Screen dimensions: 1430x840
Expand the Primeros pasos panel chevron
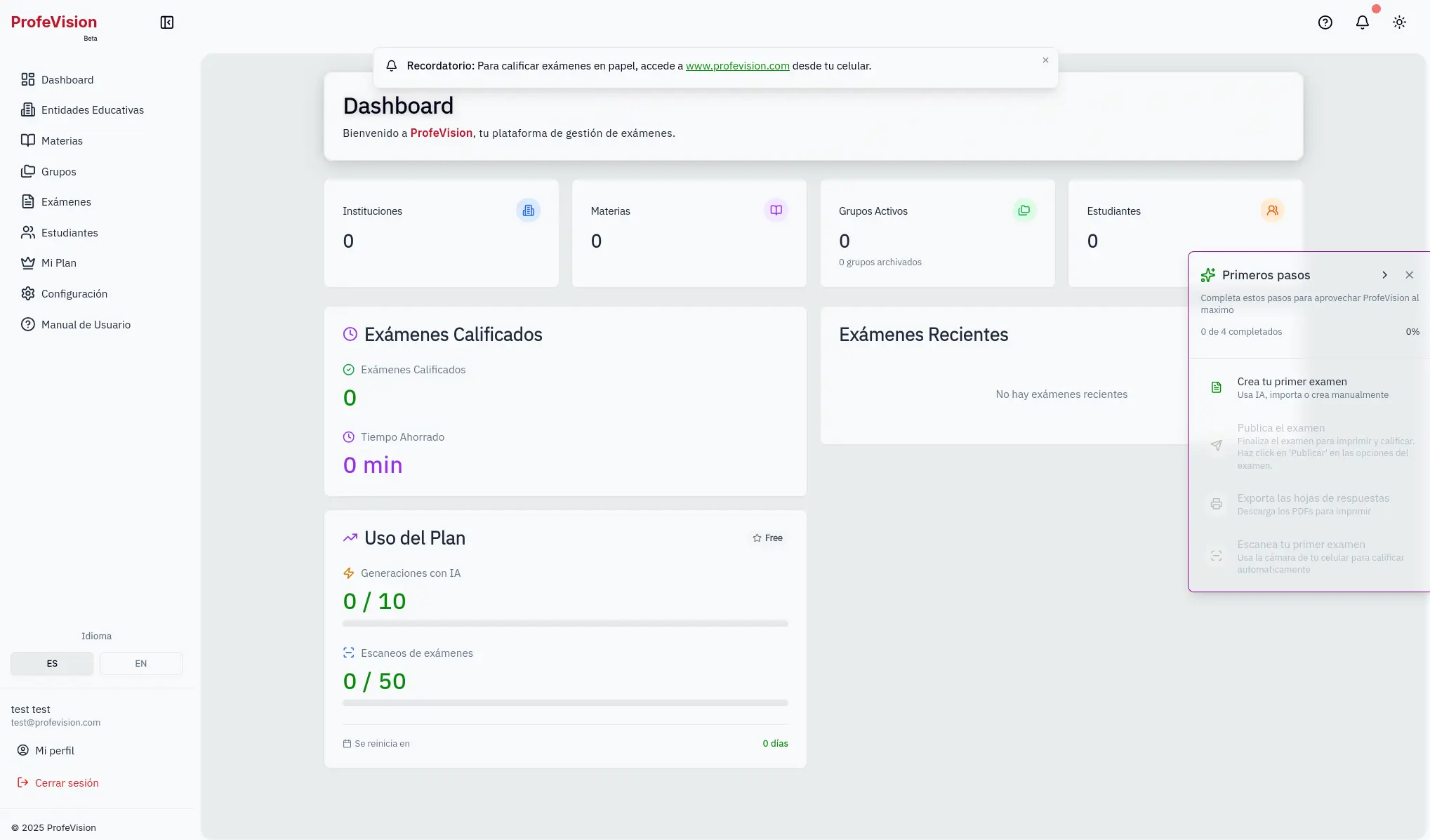point(1385,274)
